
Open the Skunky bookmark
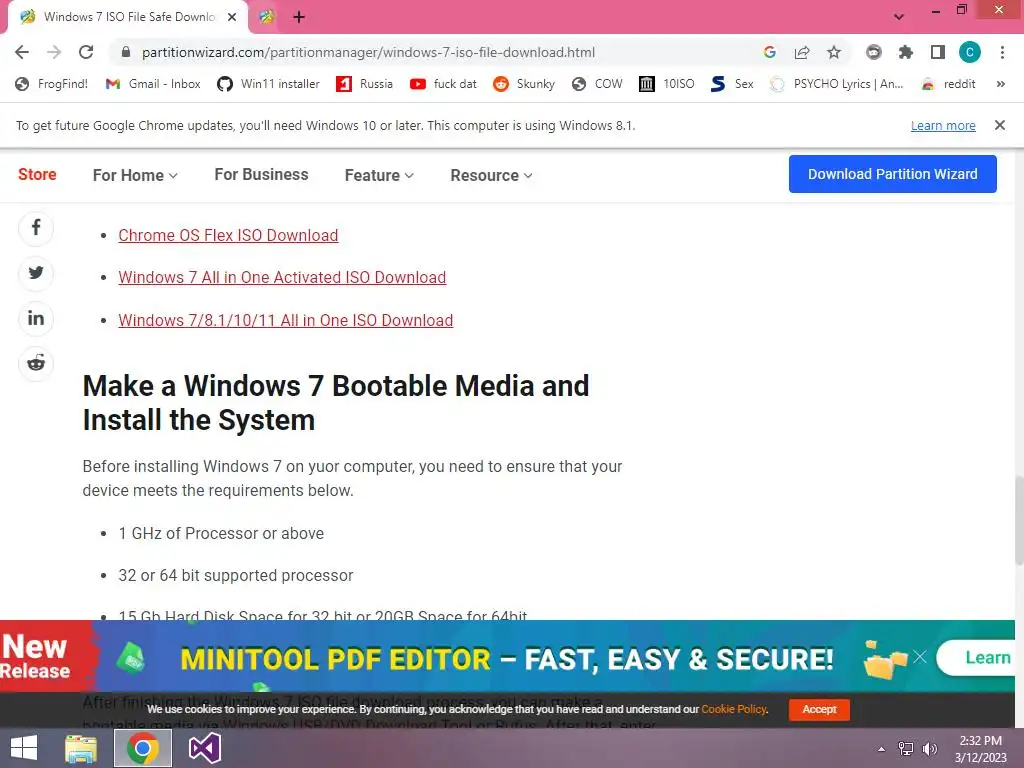524,84
